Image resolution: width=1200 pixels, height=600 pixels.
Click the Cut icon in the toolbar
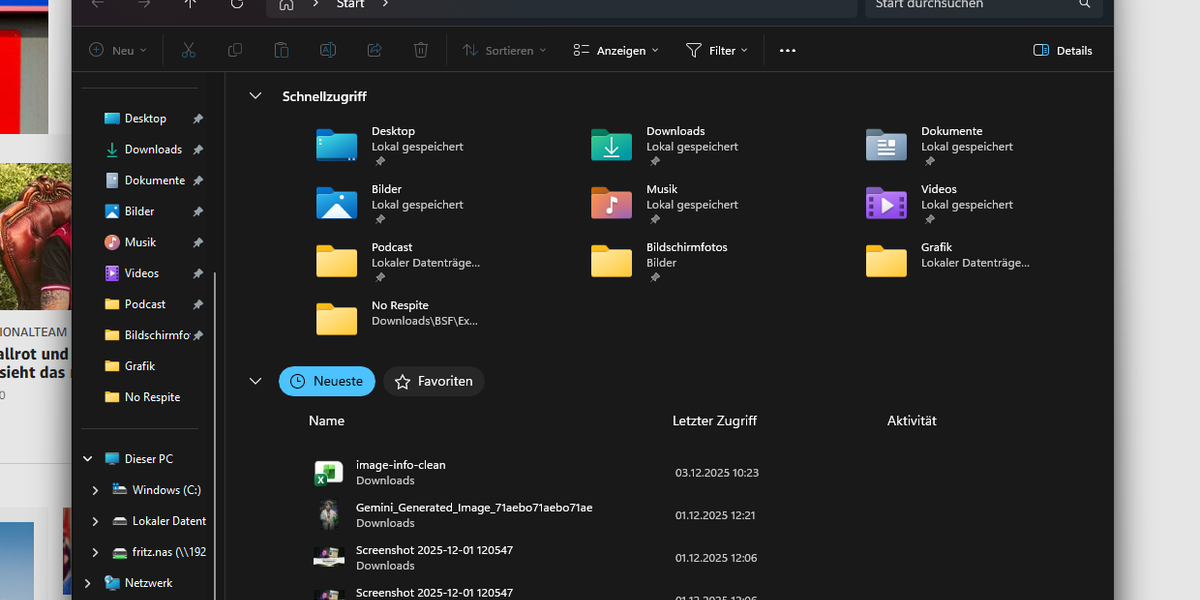188,49
